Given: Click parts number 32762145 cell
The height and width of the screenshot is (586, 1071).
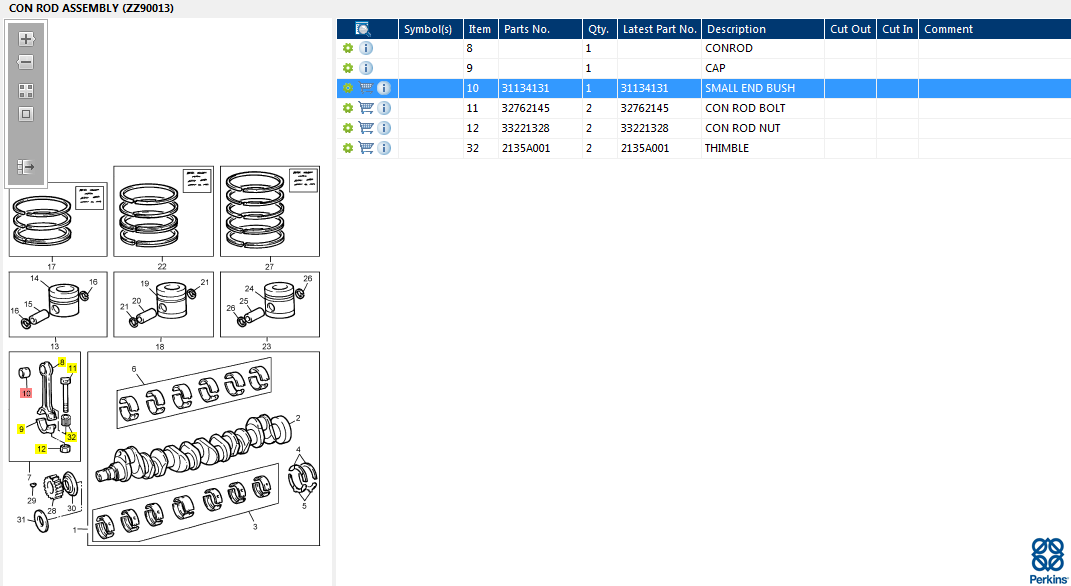Looking at the screenshot, I should (540, 108).
